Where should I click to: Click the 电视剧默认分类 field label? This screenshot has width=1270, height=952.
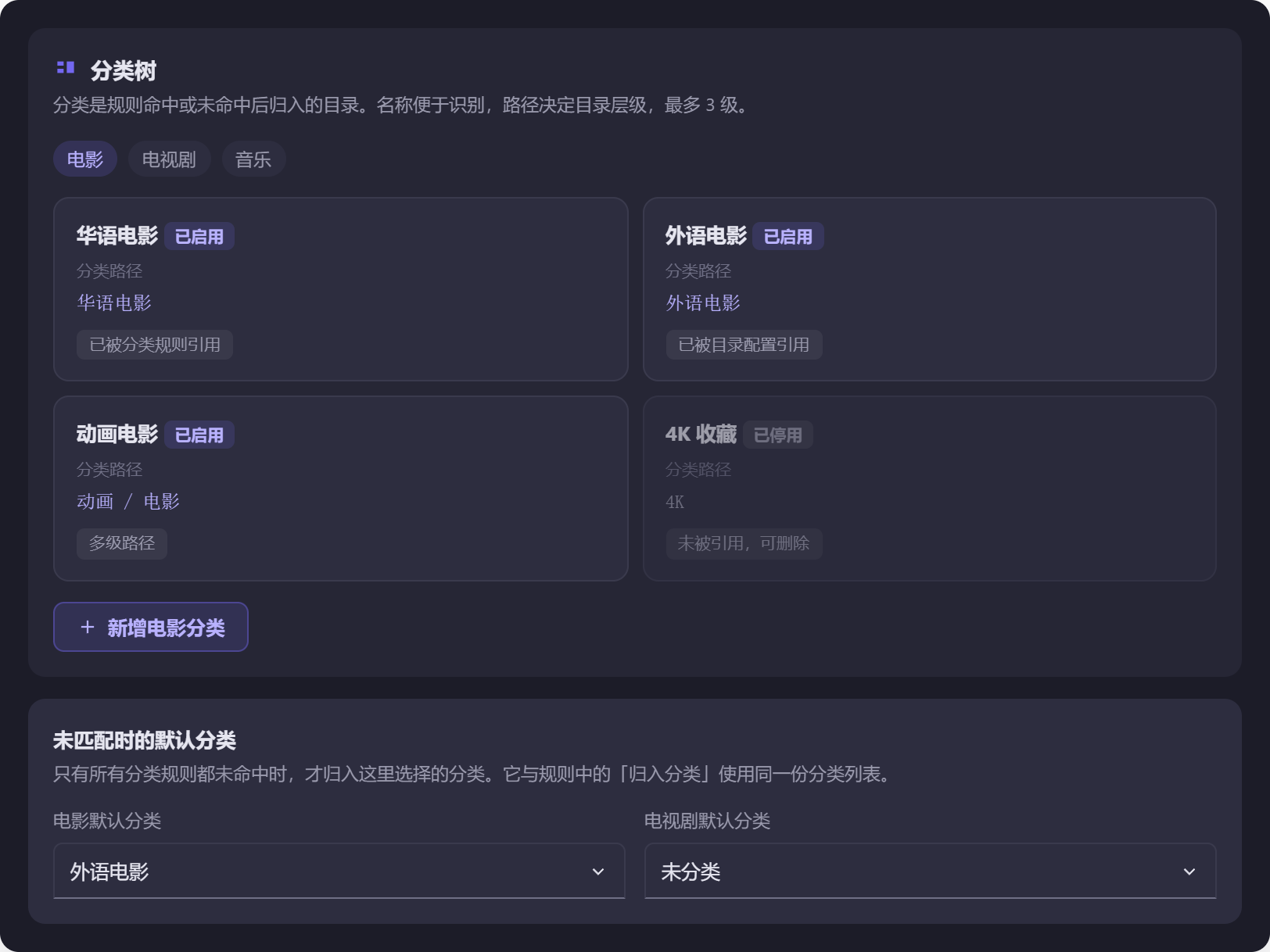tap(707, 820)
